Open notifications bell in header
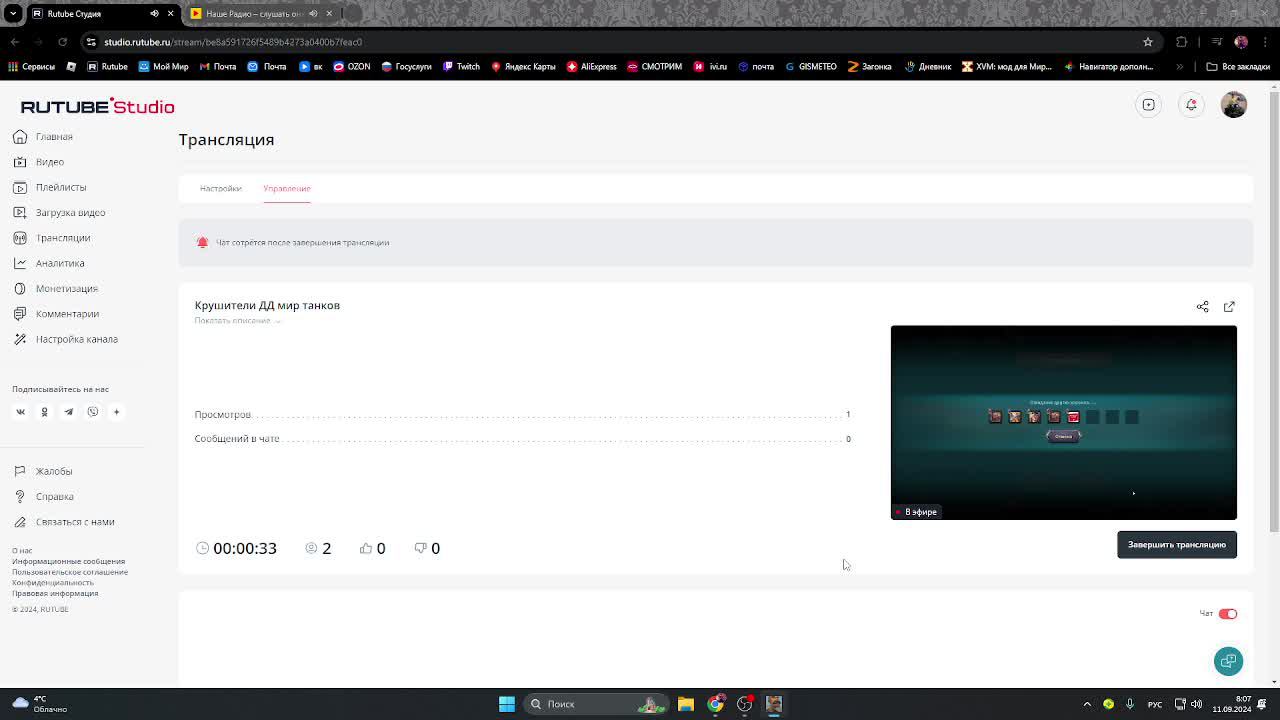This screenshot has width=1280, height=720. point(1191,105)
